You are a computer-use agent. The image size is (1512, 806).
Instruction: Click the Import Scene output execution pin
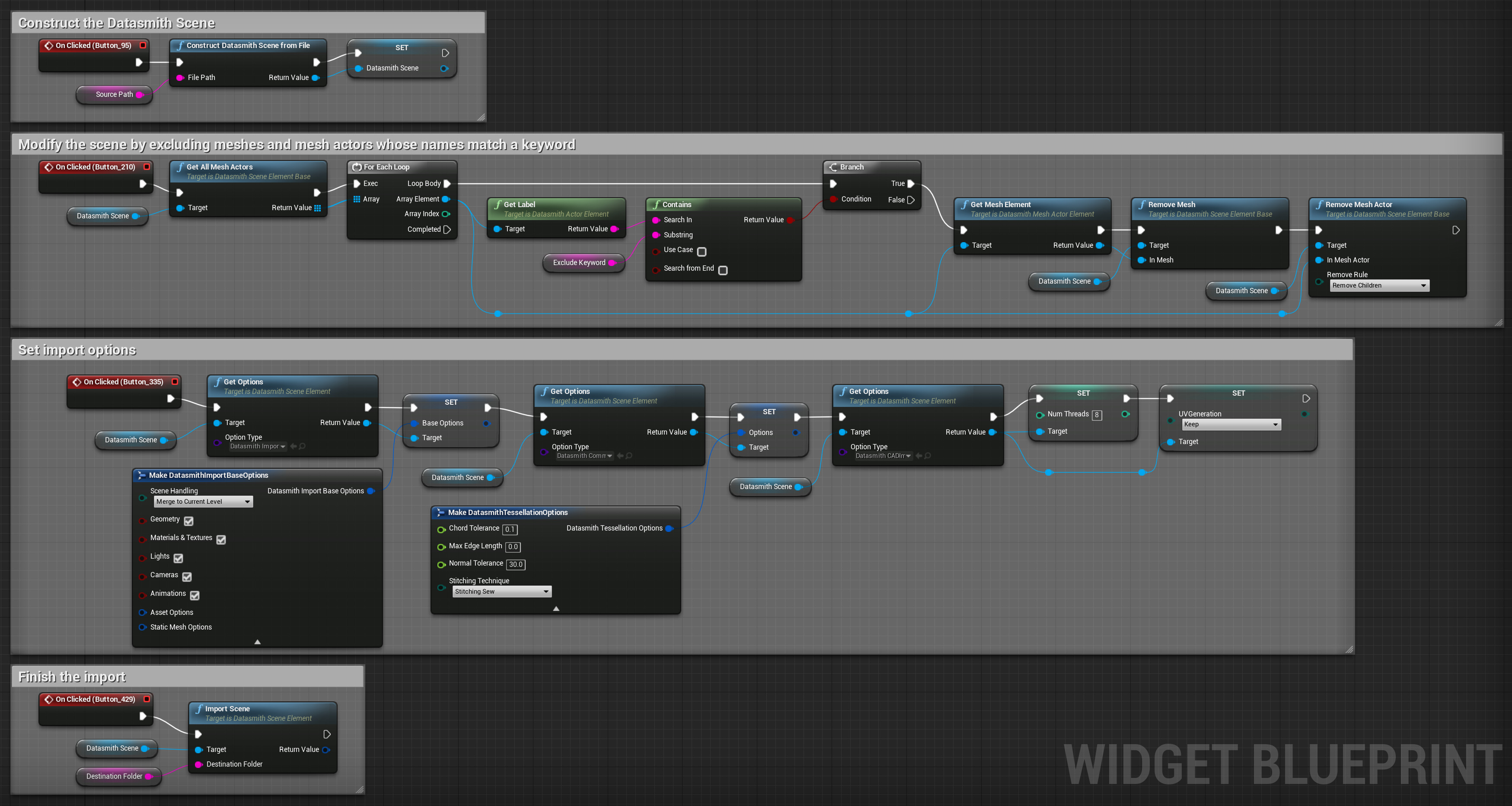click(327, 734)
